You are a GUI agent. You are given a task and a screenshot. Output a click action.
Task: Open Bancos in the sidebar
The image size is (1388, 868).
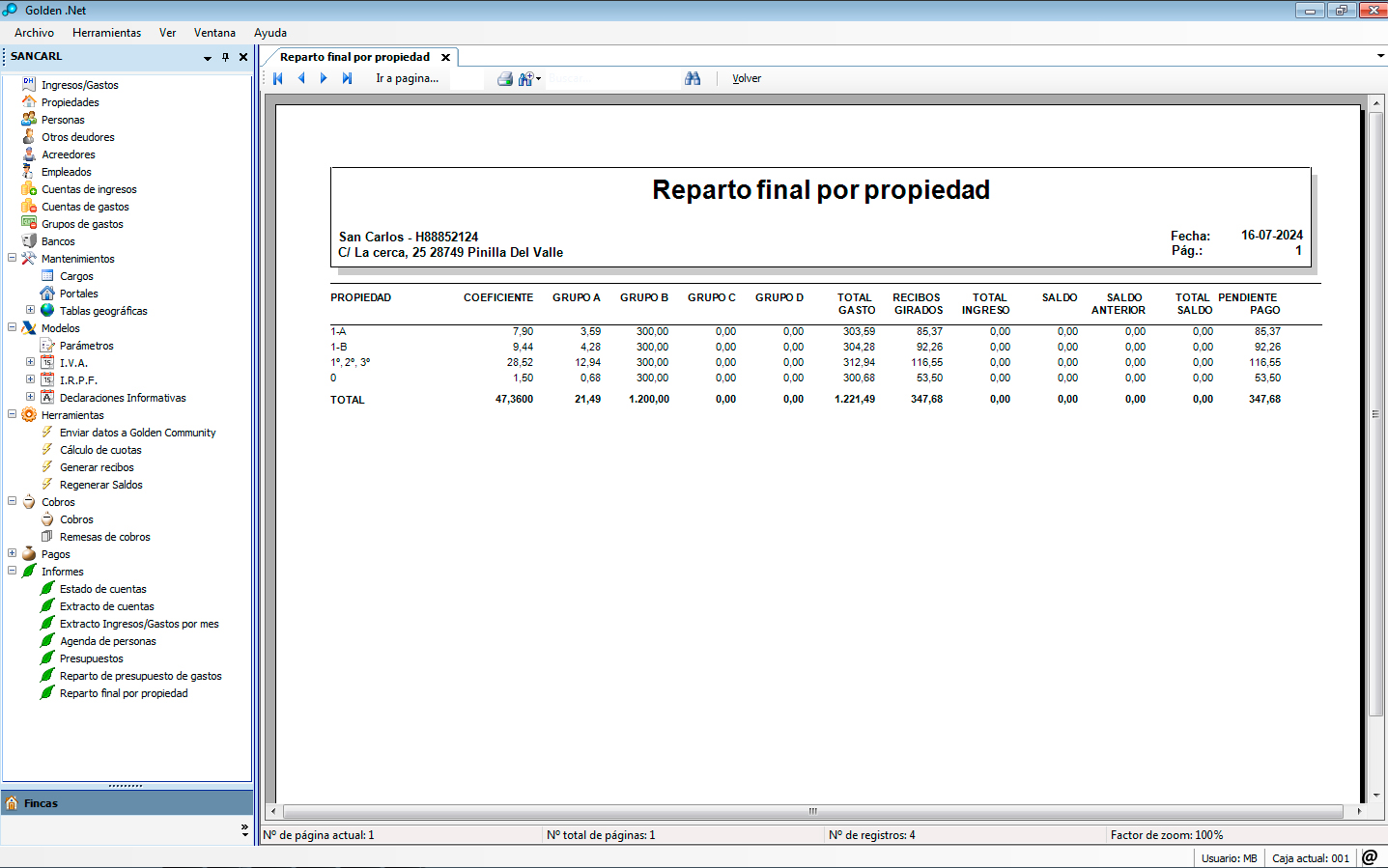coord(58,241)
